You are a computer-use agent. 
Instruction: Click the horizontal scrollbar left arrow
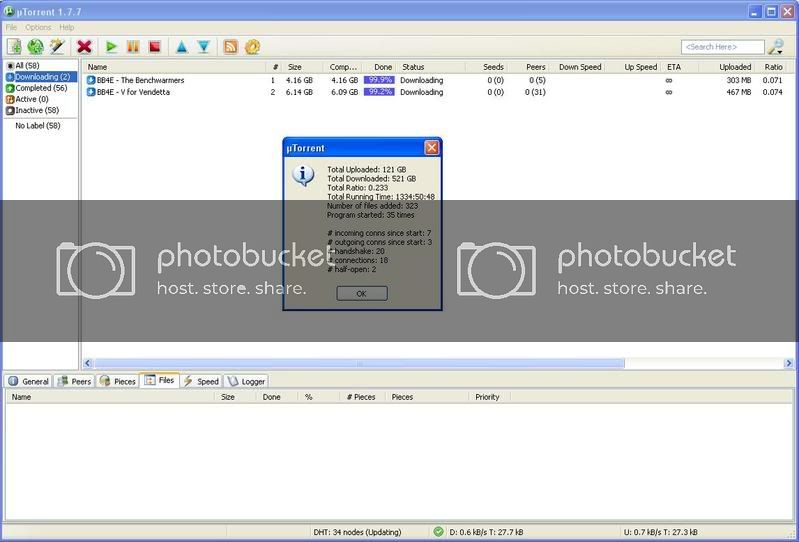coord(88,363)
